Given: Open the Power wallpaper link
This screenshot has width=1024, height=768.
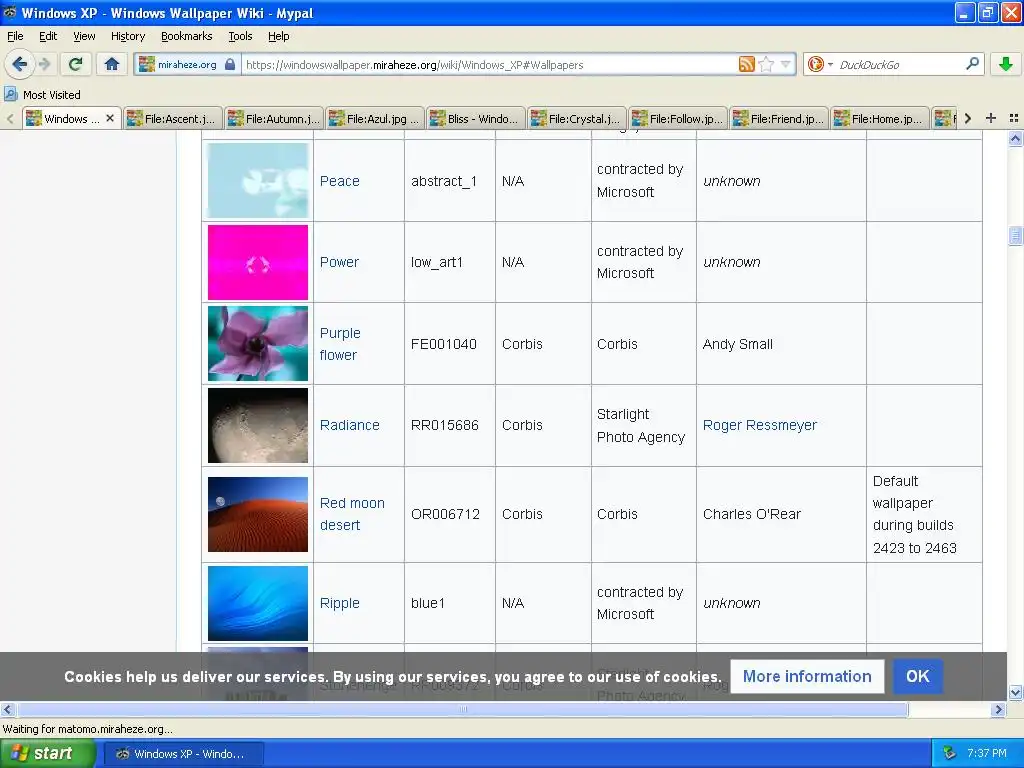Looking at the screenshot, I should [339, 262].
